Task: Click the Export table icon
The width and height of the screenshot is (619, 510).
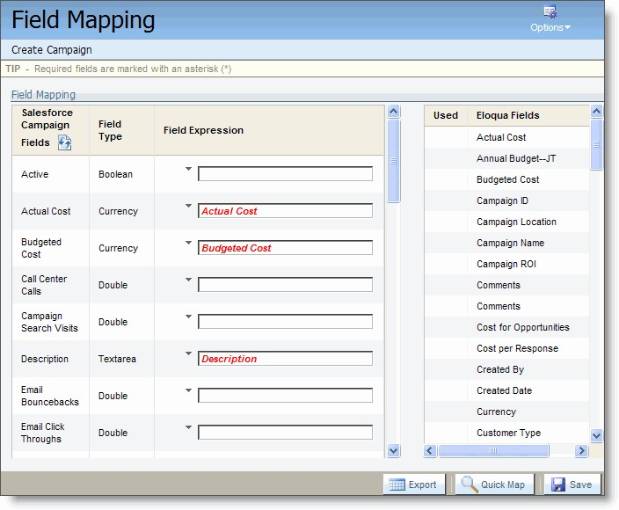Action: point(397,484)
